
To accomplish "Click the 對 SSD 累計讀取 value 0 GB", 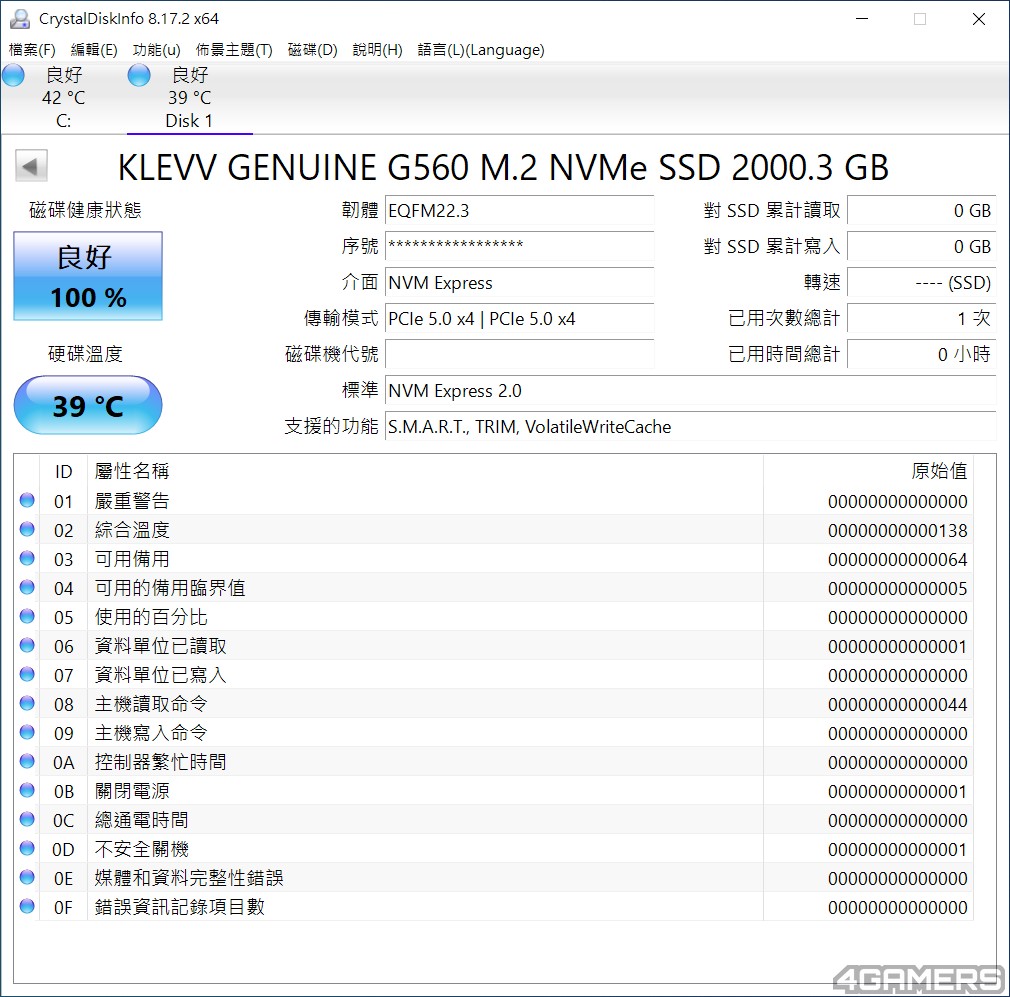I will coord(922,211).
